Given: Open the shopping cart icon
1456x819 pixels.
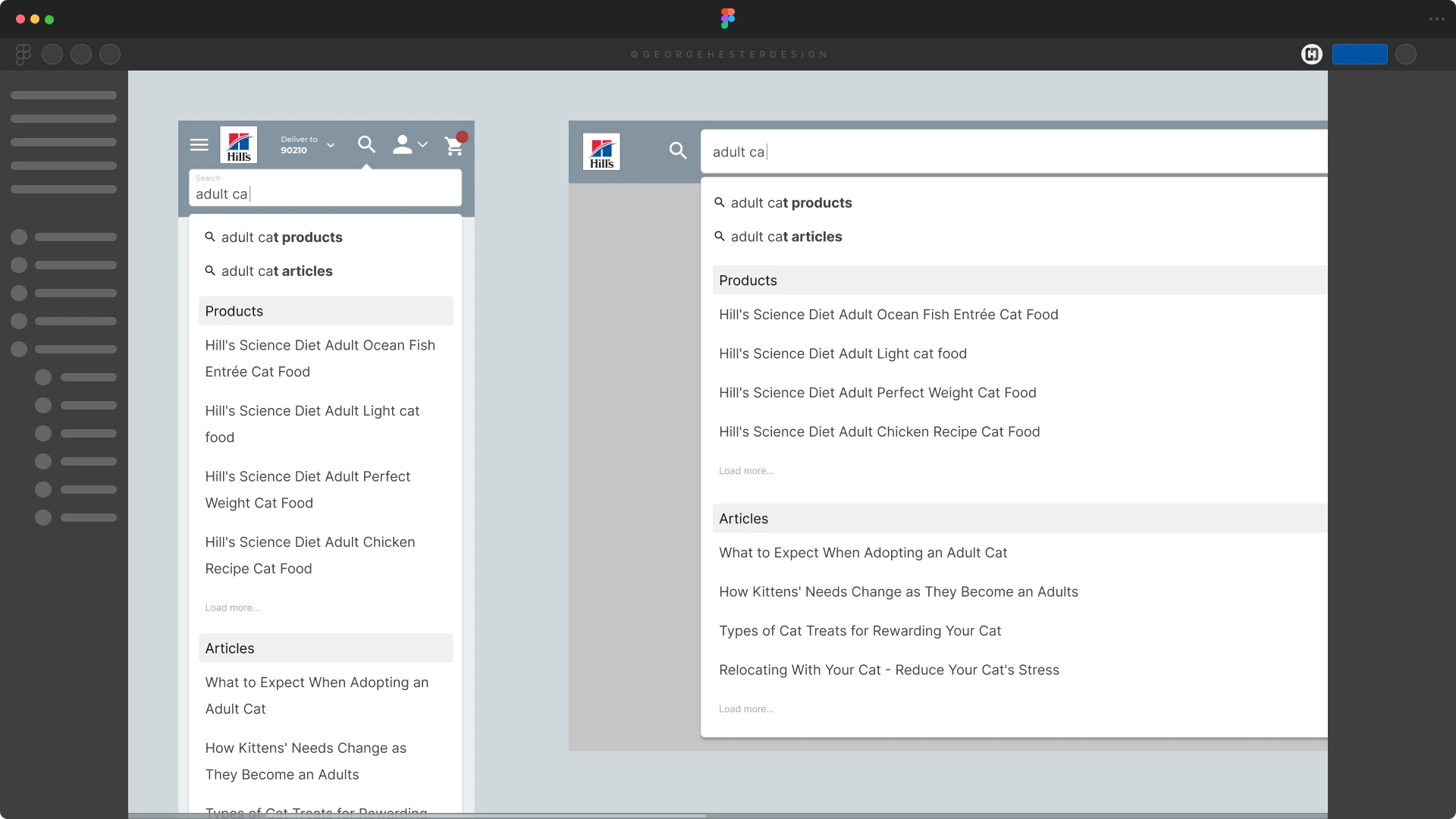Looking at the screenshot, I should pyautogui.click(x=454, y=145).
